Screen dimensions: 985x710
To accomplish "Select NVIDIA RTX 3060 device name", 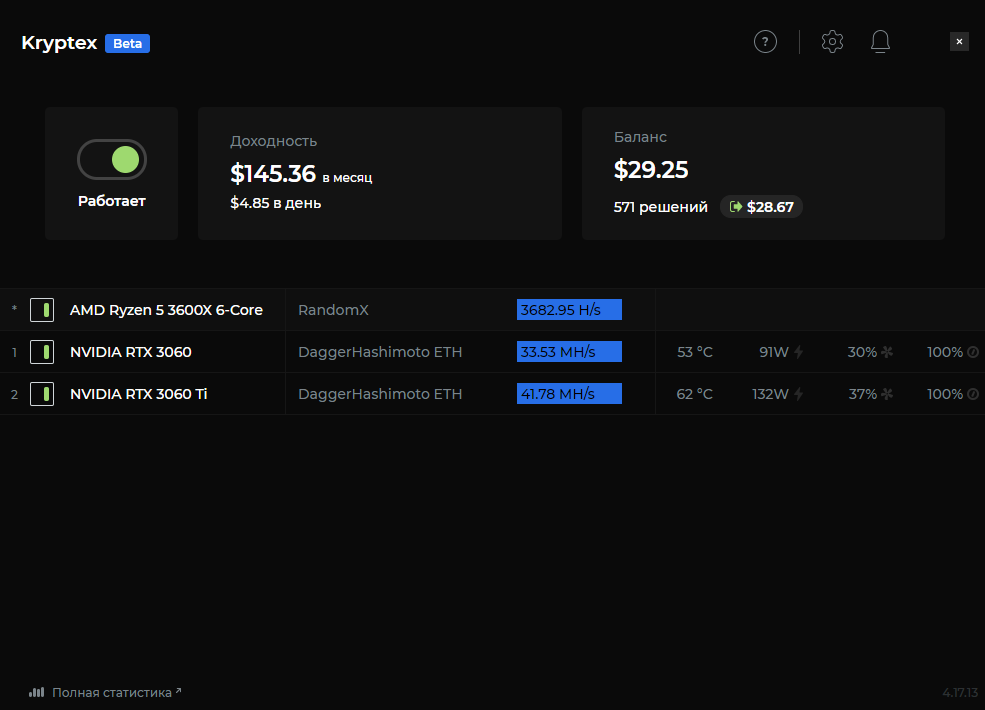I will [131, 352].
